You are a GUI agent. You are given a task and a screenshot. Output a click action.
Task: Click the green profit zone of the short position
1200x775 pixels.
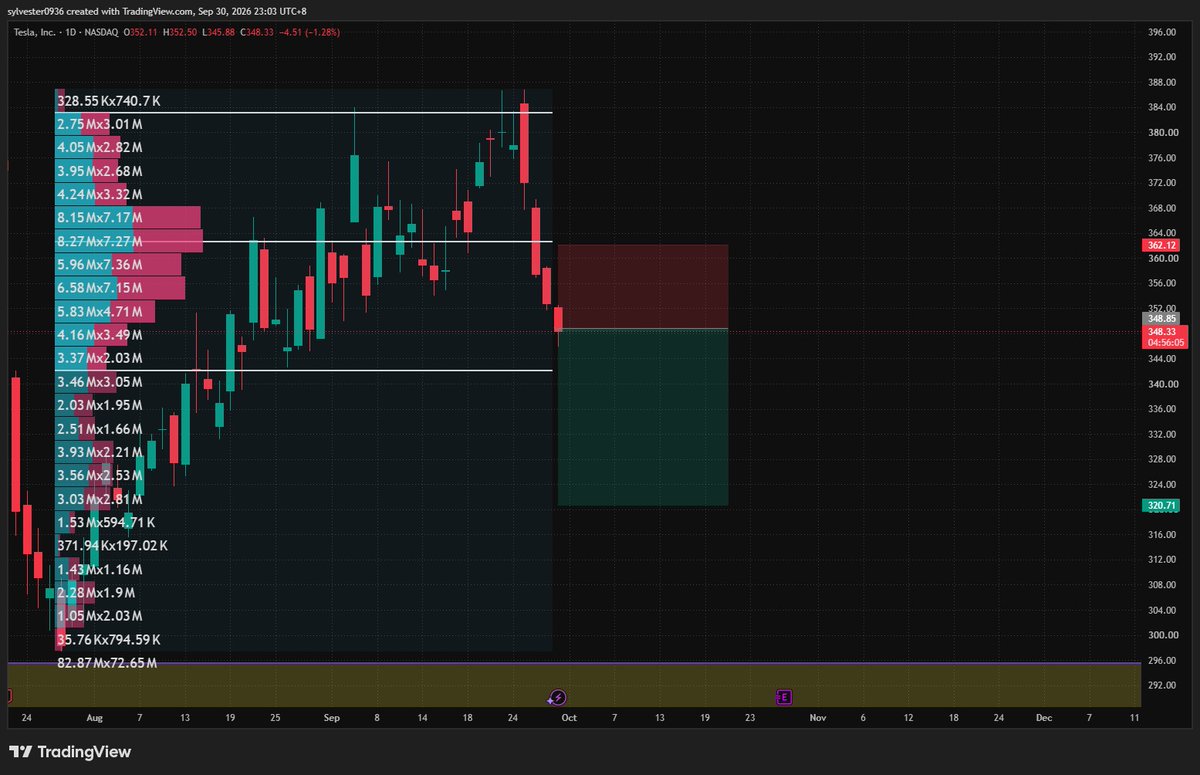tap(643, 417)
